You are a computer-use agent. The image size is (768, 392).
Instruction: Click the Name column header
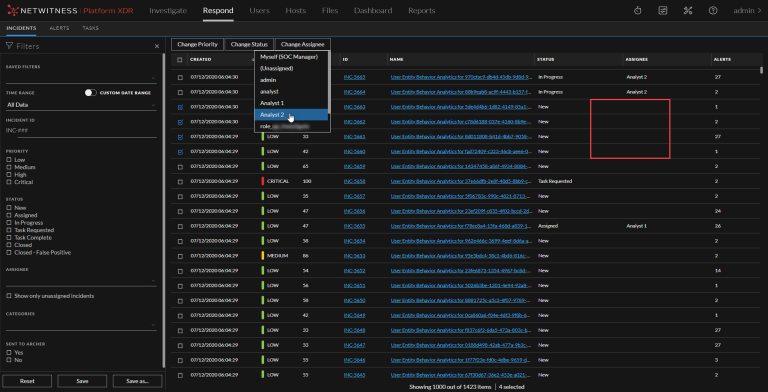396,59
